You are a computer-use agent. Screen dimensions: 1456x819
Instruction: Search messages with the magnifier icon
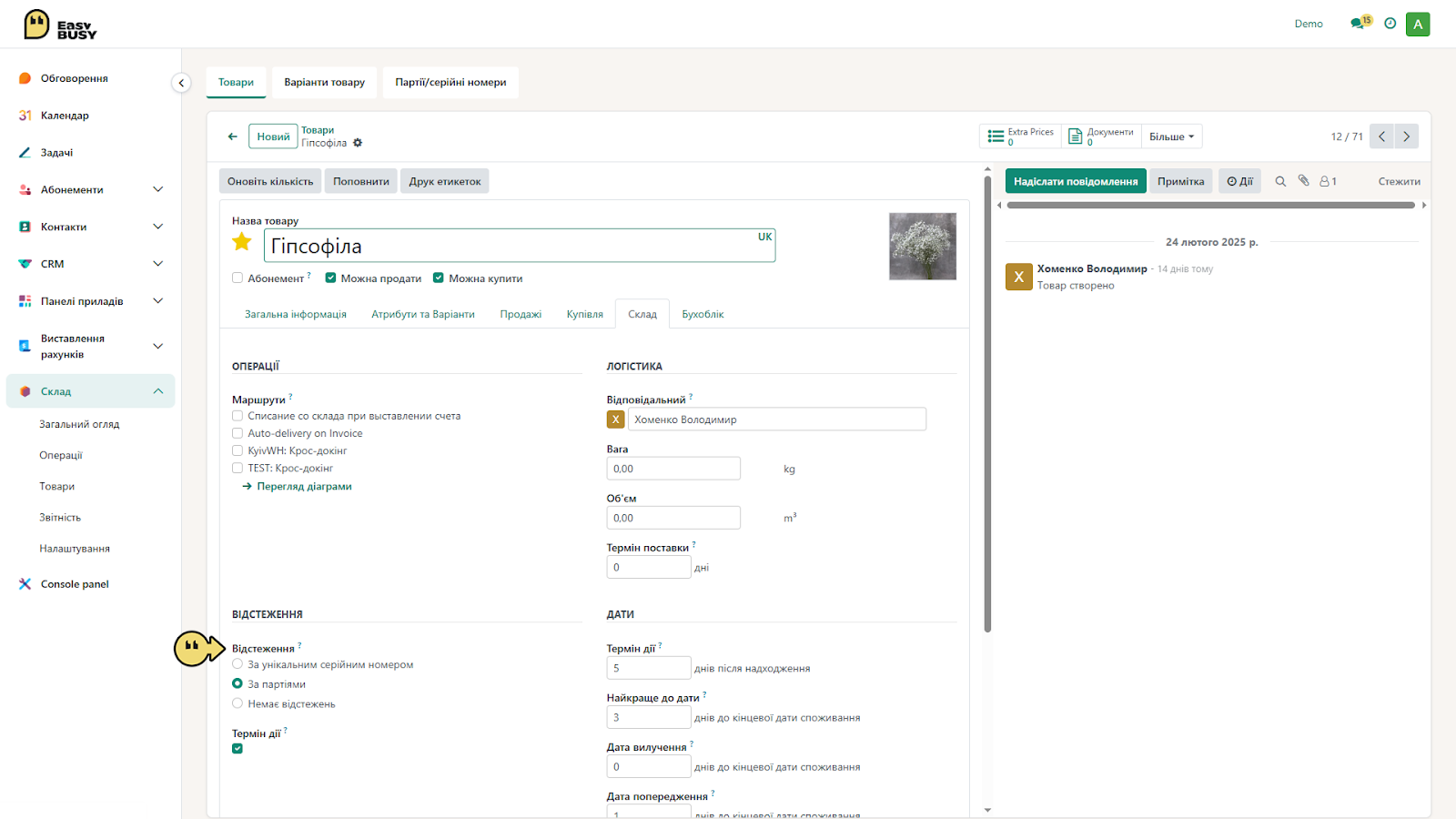(x=1280, y=181)
